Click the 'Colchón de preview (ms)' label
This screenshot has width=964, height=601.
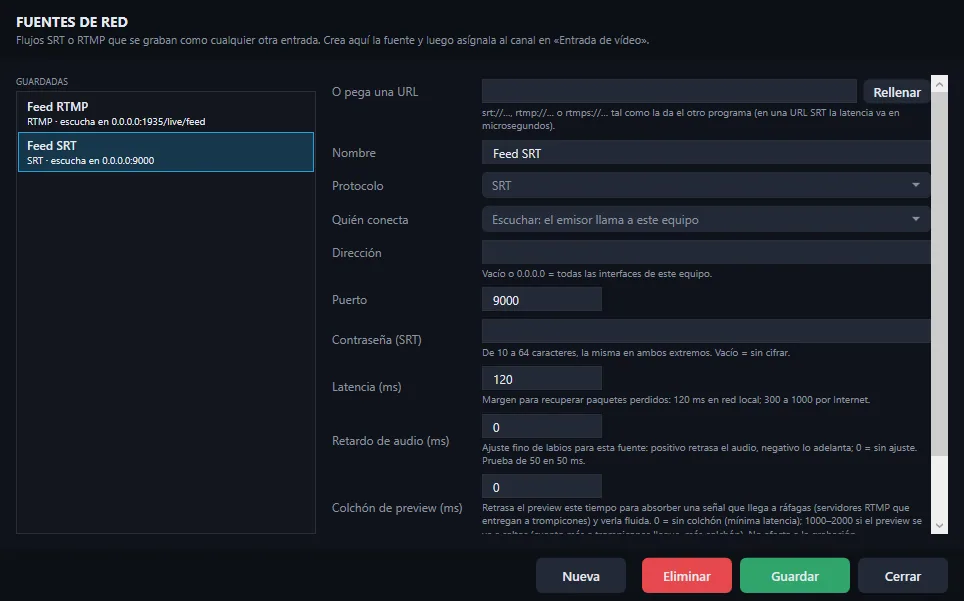(397, 508)
